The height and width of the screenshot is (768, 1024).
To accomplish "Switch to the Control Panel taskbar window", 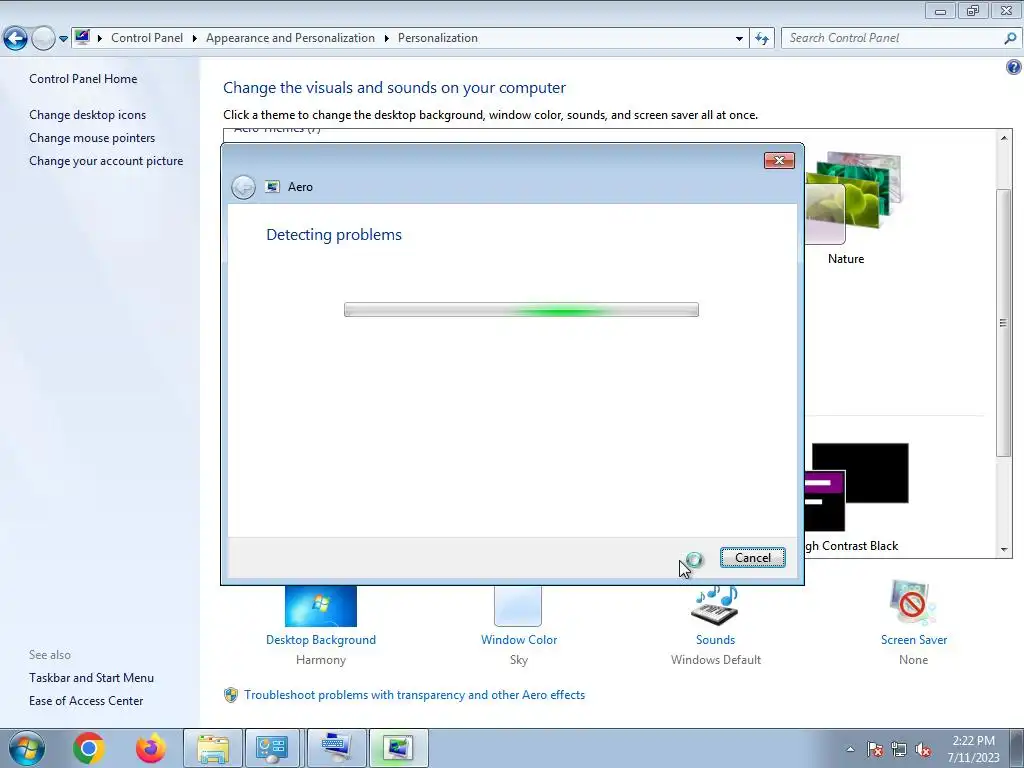I will click(x=272, y=748).
